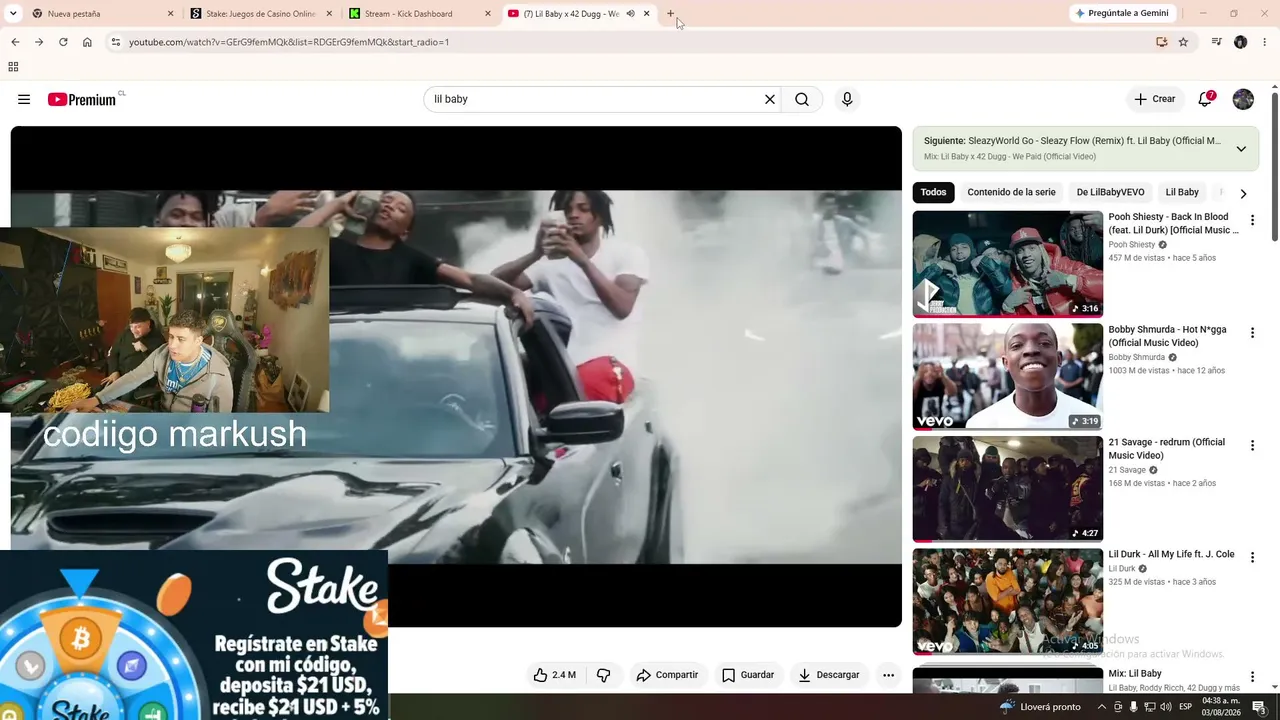
Task: Go to YouTube Premium home logo
Action: 82,99
